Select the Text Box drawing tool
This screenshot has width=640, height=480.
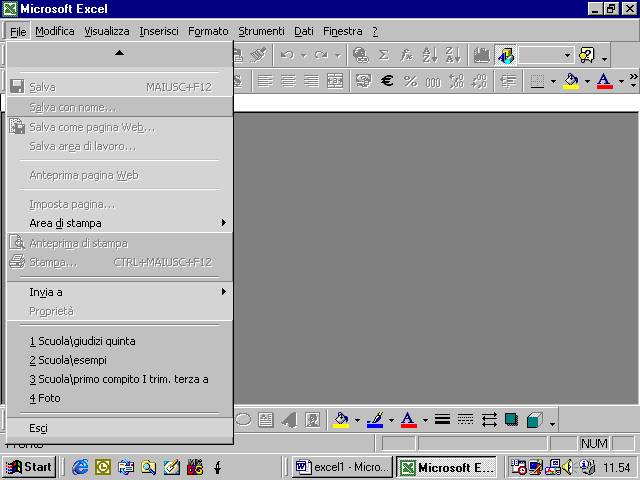(266, 420)
